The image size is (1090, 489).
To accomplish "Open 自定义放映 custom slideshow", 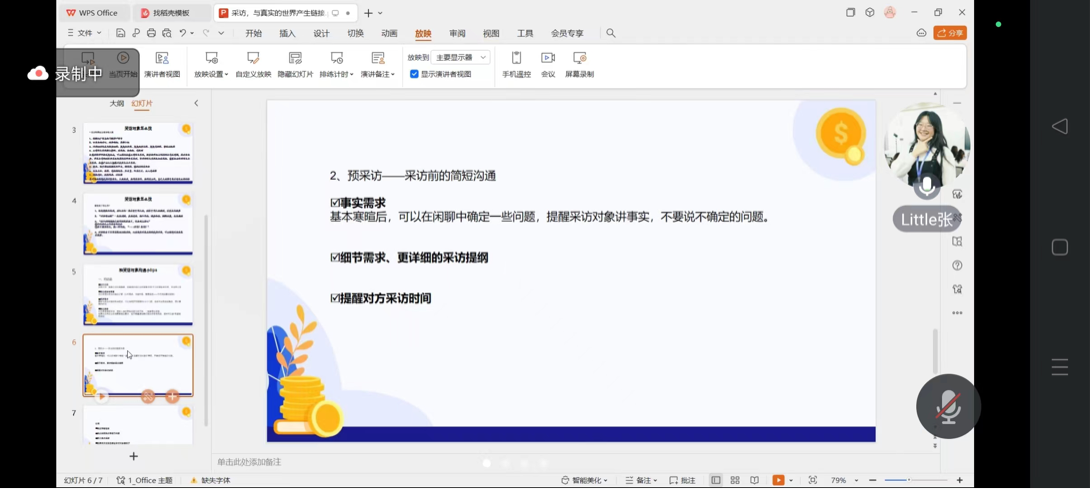I will (253, 63).
